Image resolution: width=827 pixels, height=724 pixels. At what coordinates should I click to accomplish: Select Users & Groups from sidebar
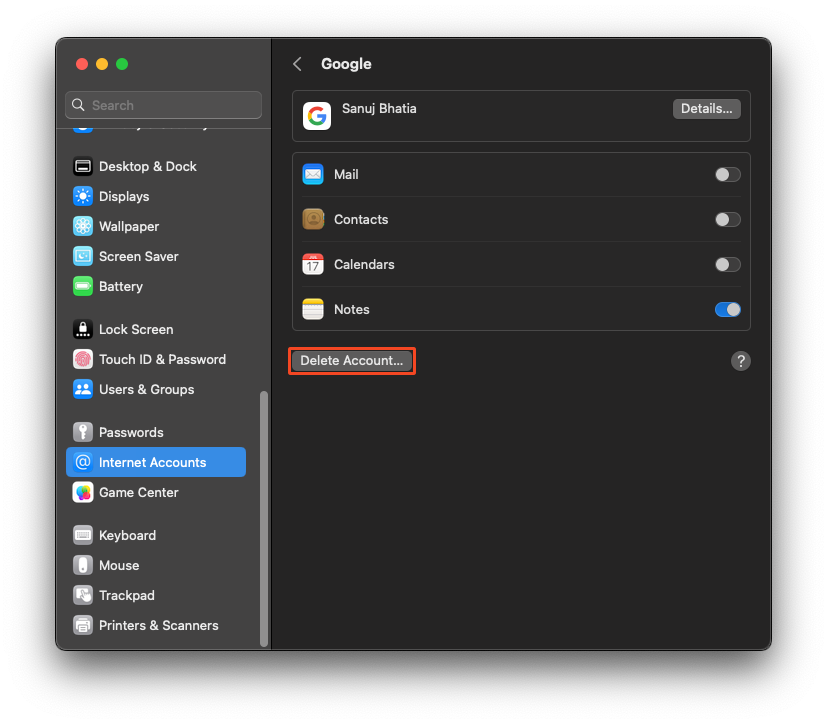pos(82,389)
